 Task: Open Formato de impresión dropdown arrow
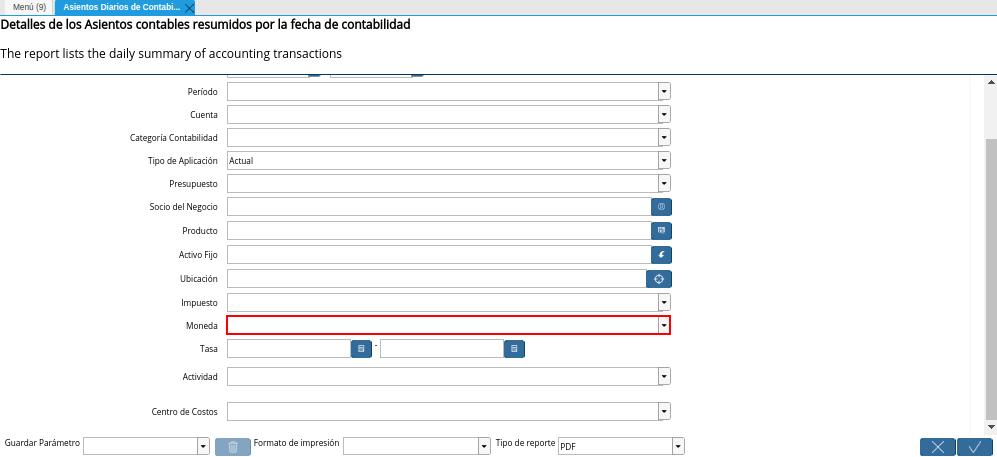pos(483,446)
